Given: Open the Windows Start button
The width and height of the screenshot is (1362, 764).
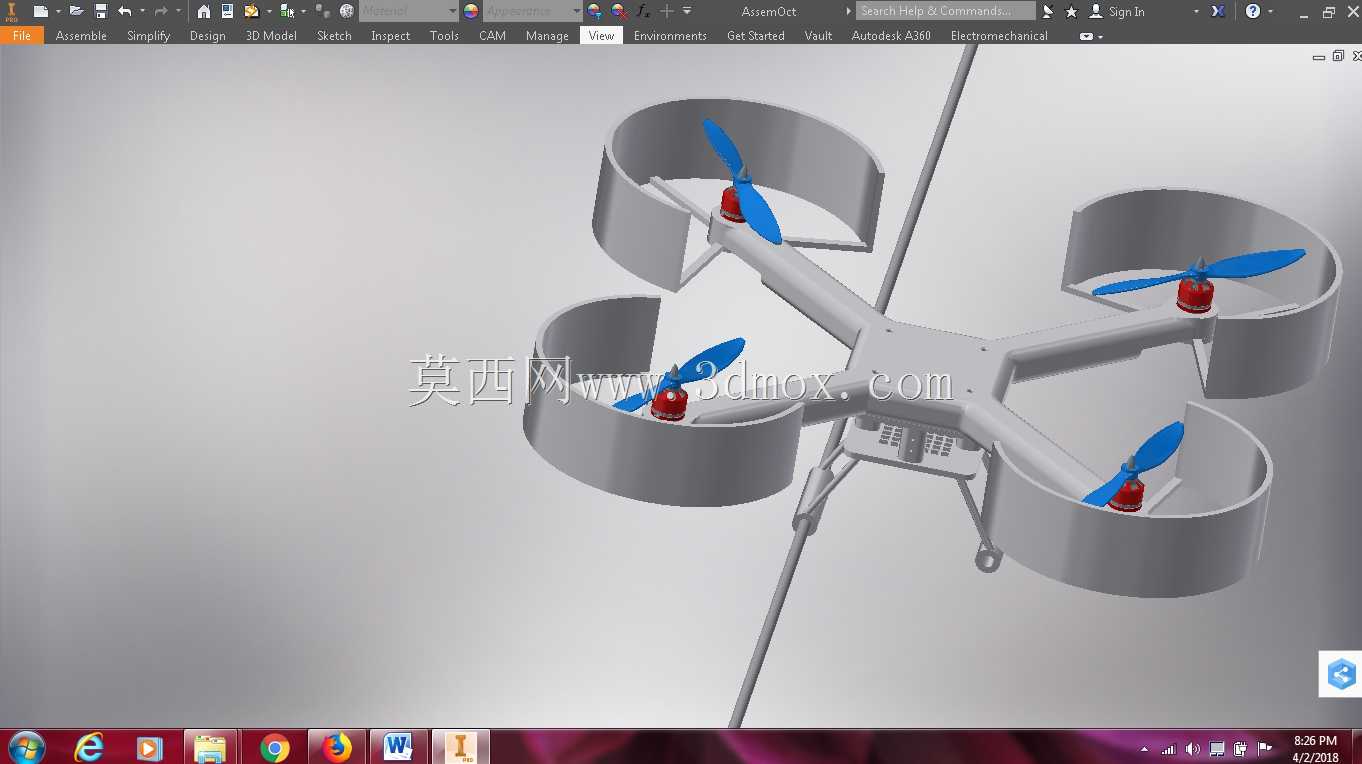Looking at the screenshot, I should click(26, 747).
